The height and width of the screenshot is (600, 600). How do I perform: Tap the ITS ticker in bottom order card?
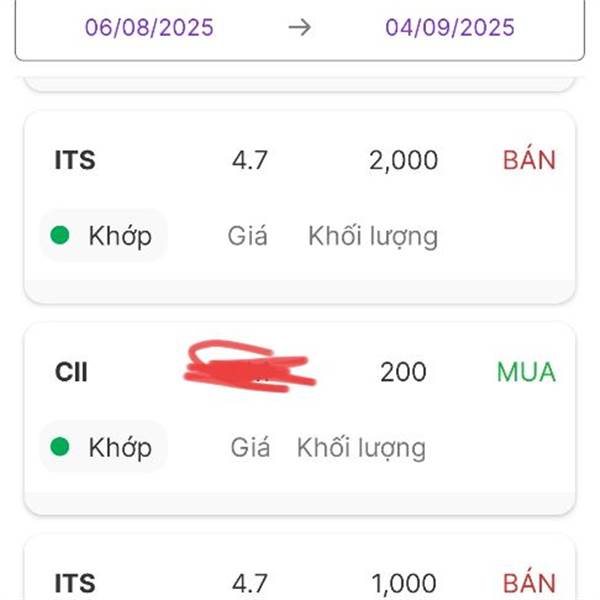coord(75,583)
